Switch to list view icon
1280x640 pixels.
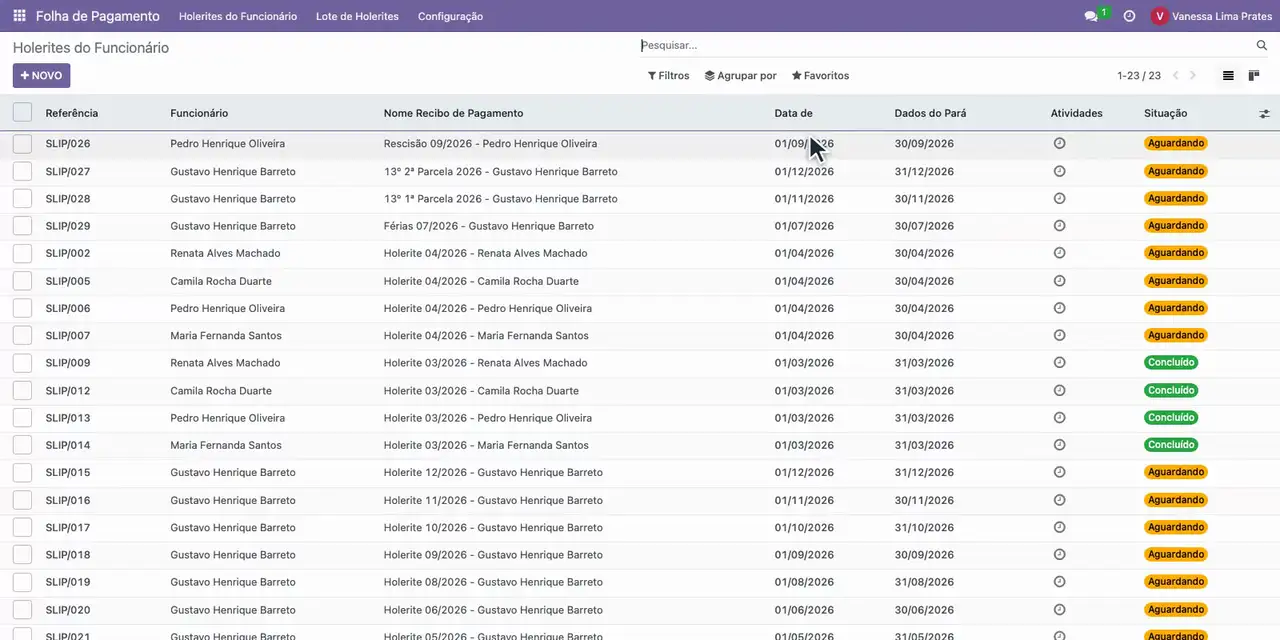(x=1228, y=75)
